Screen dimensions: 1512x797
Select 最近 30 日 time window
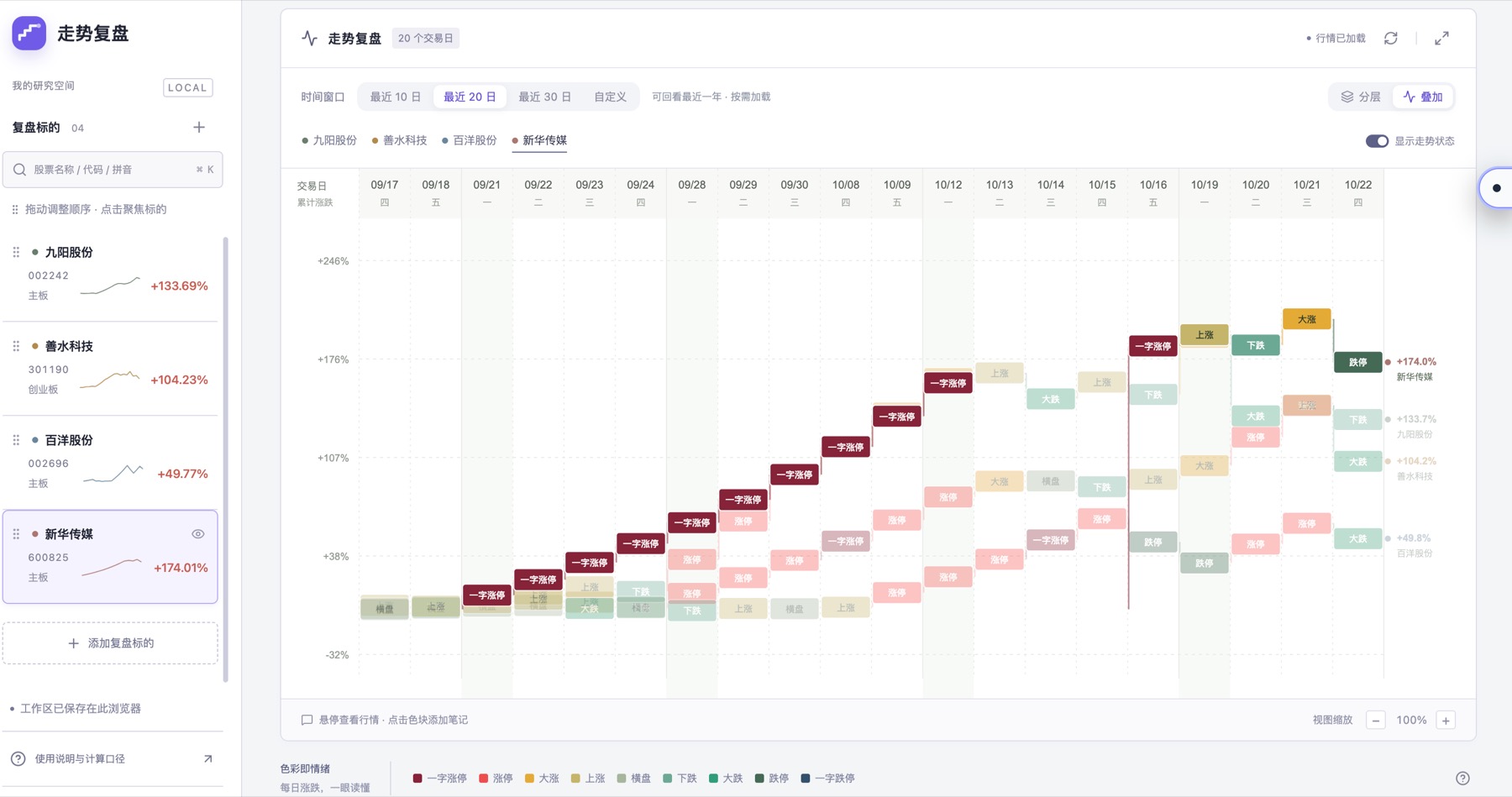click(544, 97)
